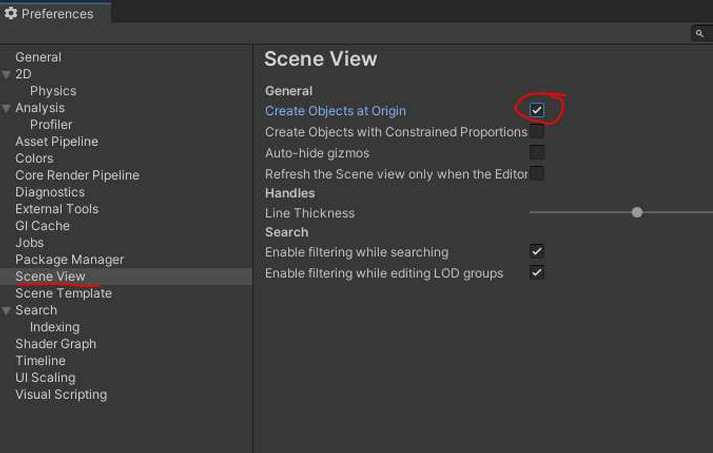Collapse the Search category arrow
713x453 pixels.
(x=7, y=311)
